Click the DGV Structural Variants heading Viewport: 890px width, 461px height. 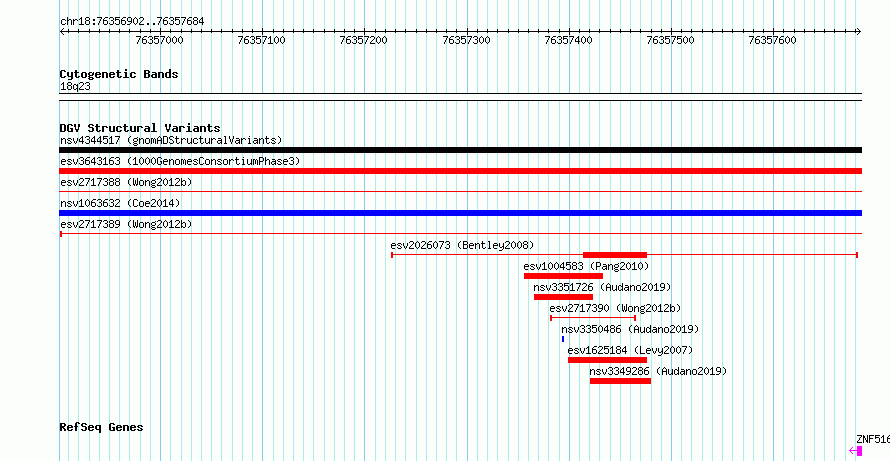140,128
